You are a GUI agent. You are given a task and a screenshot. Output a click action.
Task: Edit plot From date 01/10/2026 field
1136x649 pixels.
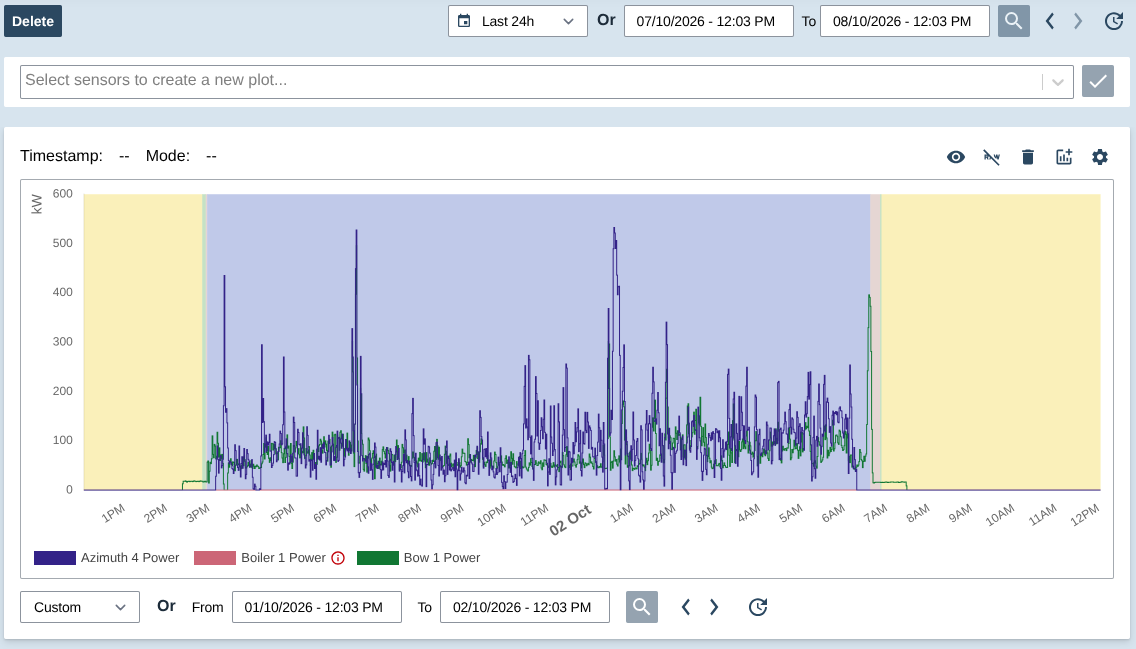click(317, 607)
